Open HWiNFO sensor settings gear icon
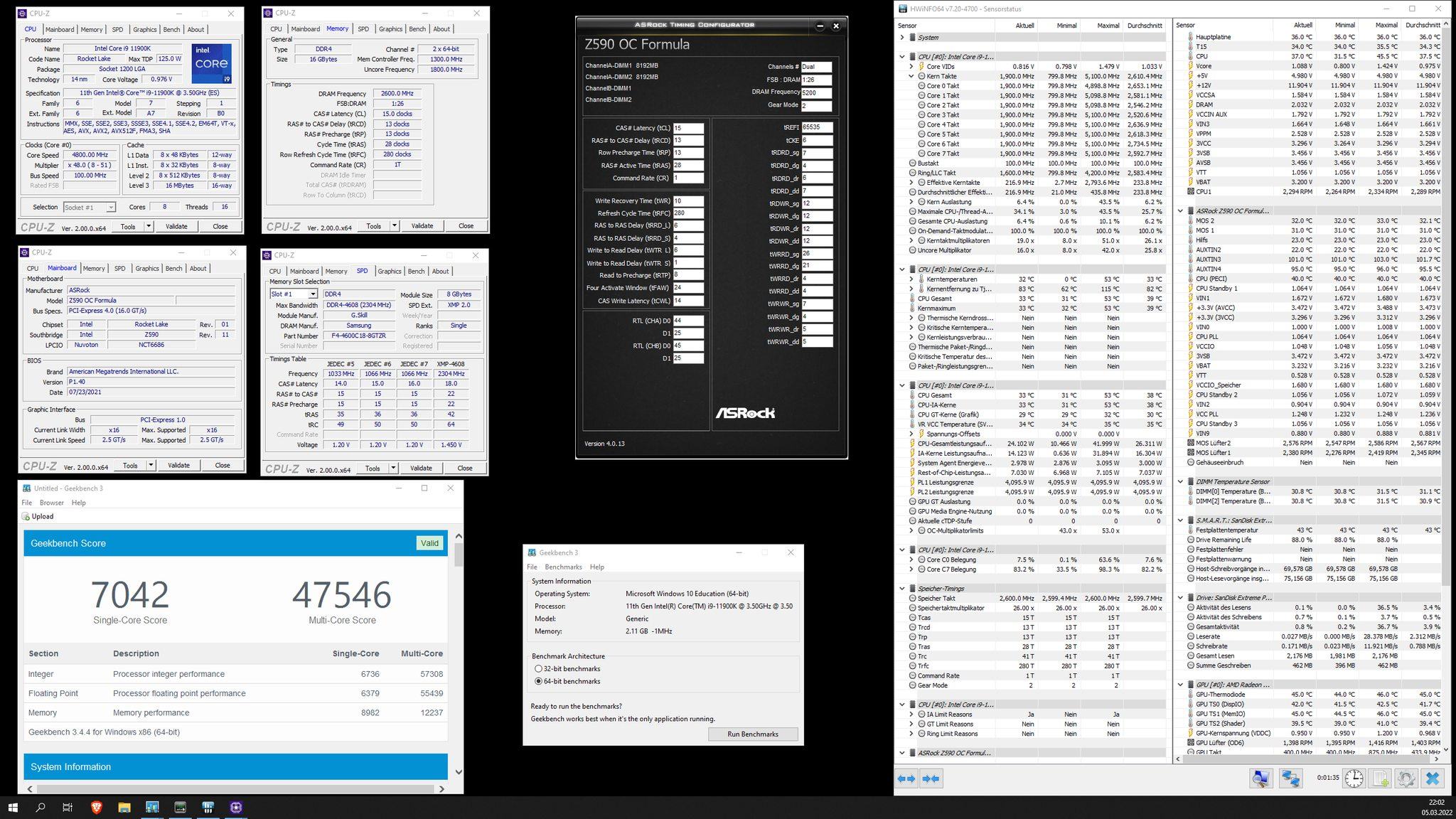Screen dimensions: 1456x819 [x=1406, y=778]
